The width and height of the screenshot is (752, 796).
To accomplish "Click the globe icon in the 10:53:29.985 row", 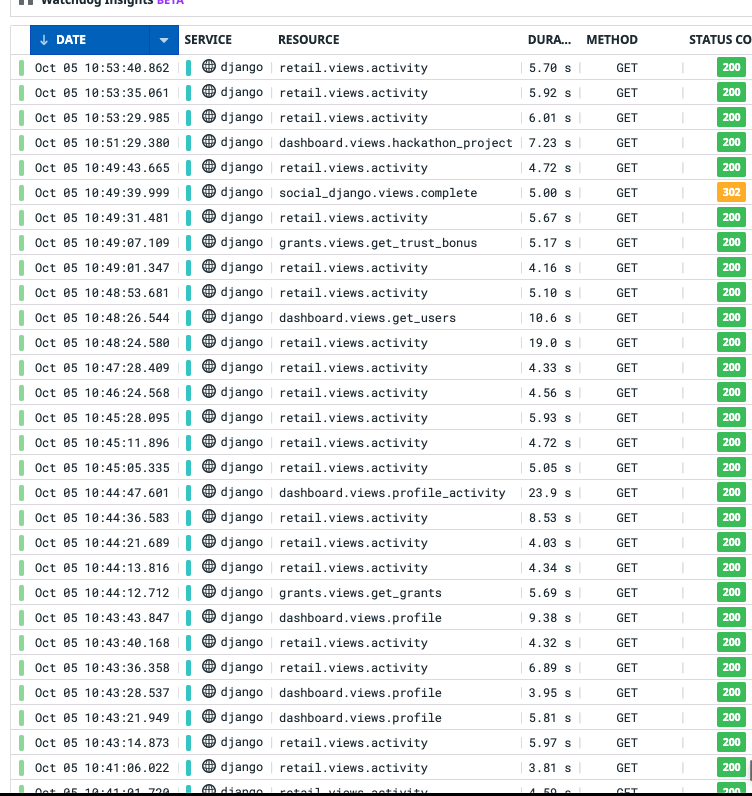I will pyautogui.click(x=209, y=116).
